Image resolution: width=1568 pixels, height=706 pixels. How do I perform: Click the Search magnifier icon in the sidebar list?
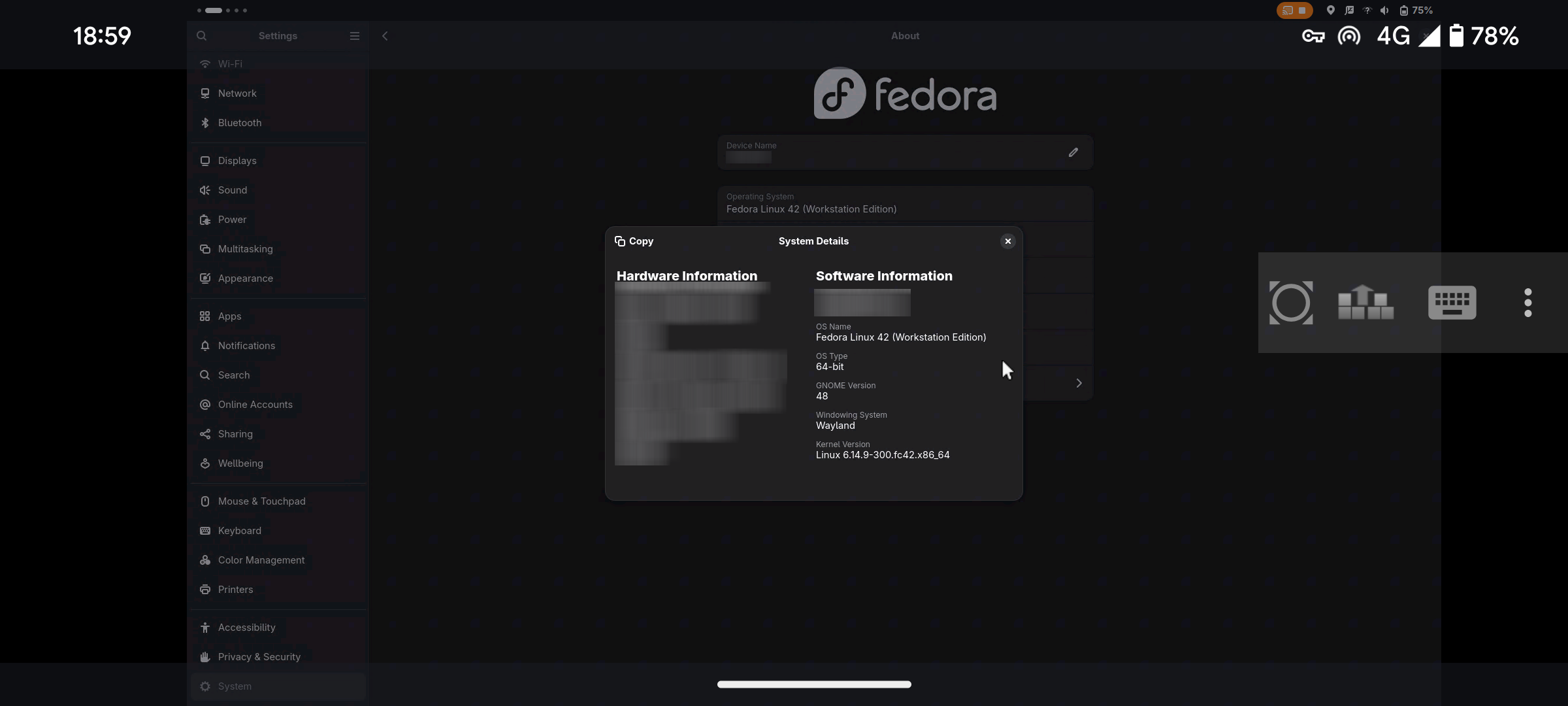coord(205,375)
